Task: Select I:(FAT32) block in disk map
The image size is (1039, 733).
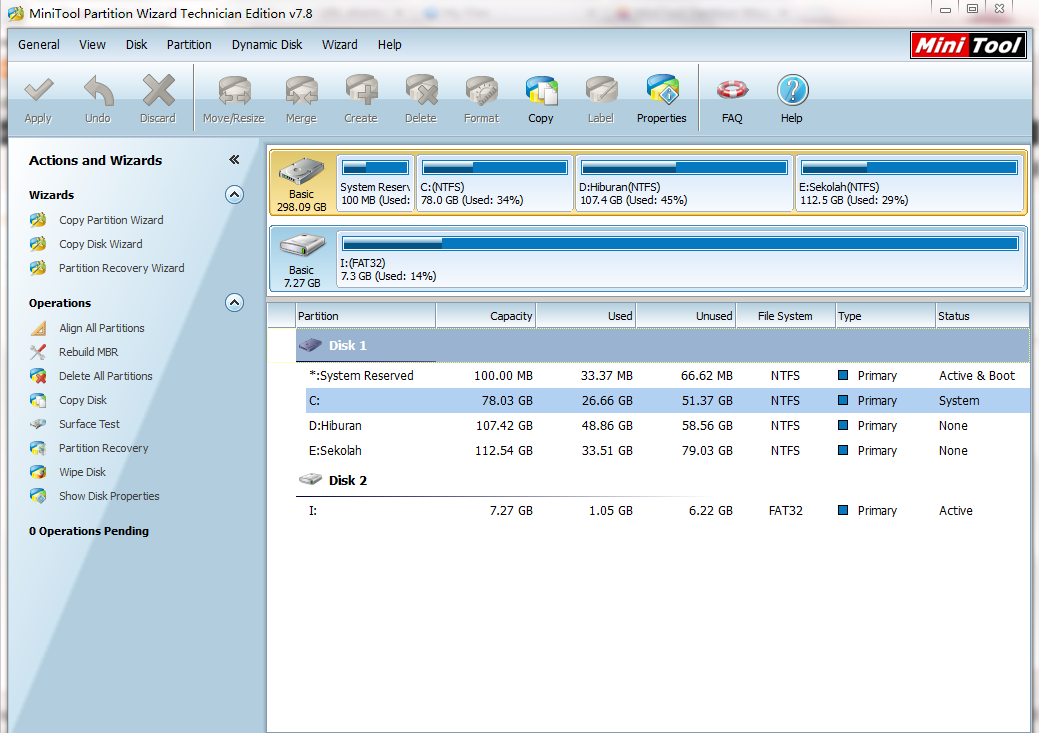Action: (x=681, y=259)
